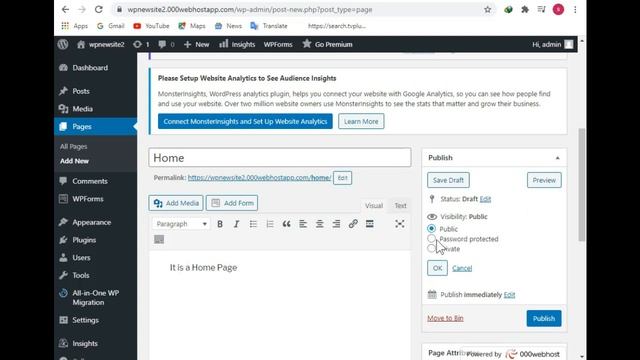Select Private visibility option
This screenshot has height=360, width=640.
click(431, 248)
